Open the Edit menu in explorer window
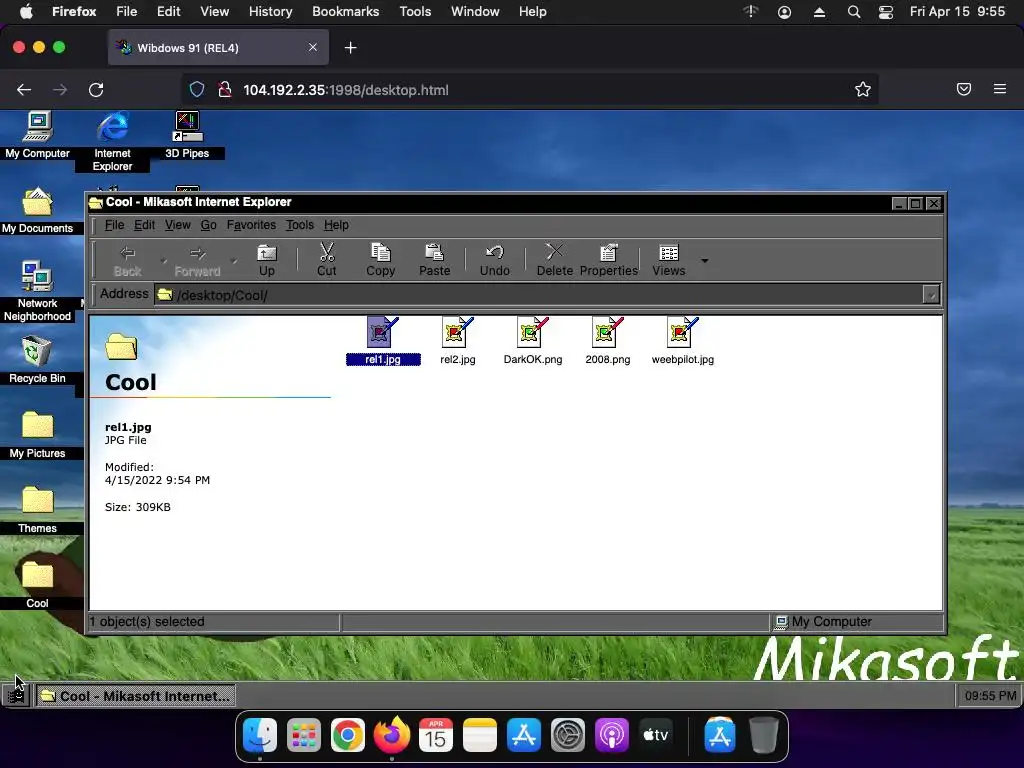The height and width of the screenshot is (768, 1024). pos(144,225)
